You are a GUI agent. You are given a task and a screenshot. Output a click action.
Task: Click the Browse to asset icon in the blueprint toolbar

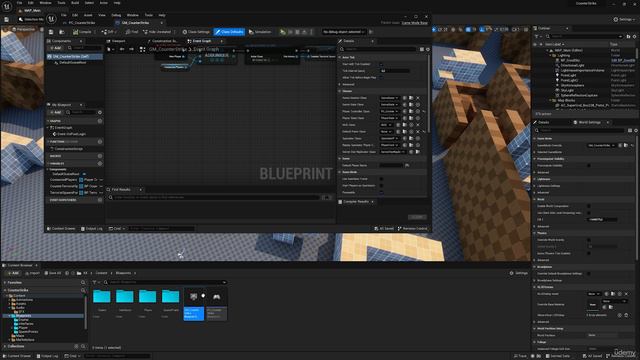(x=62, y=32)
